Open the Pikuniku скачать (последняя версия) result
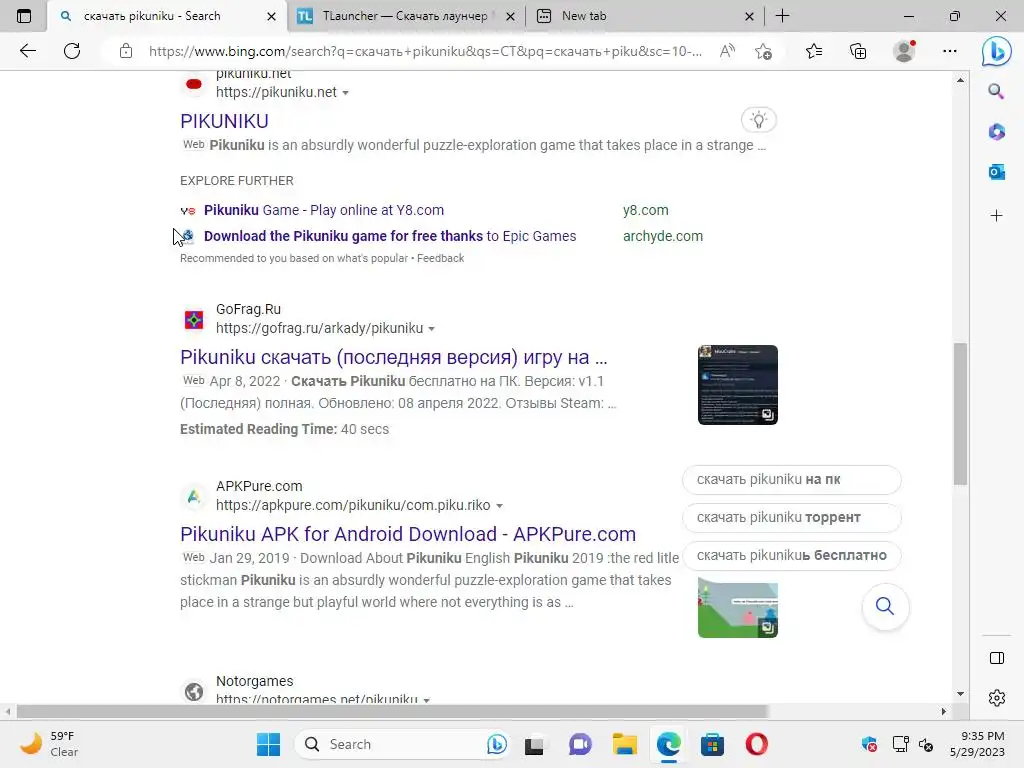The image size is (1024, 768). tap(394, 357)
